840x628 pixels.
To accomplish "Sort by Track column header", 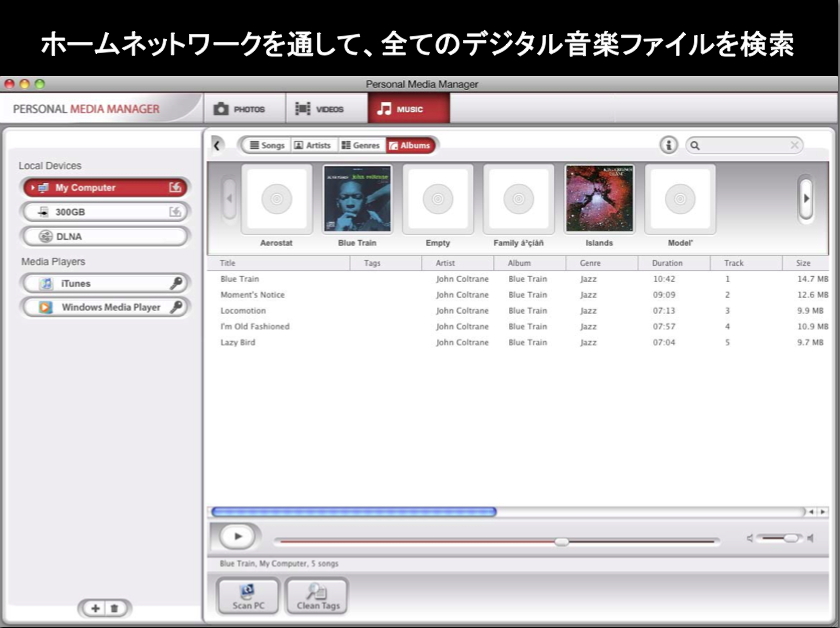I will coord(746,263).
